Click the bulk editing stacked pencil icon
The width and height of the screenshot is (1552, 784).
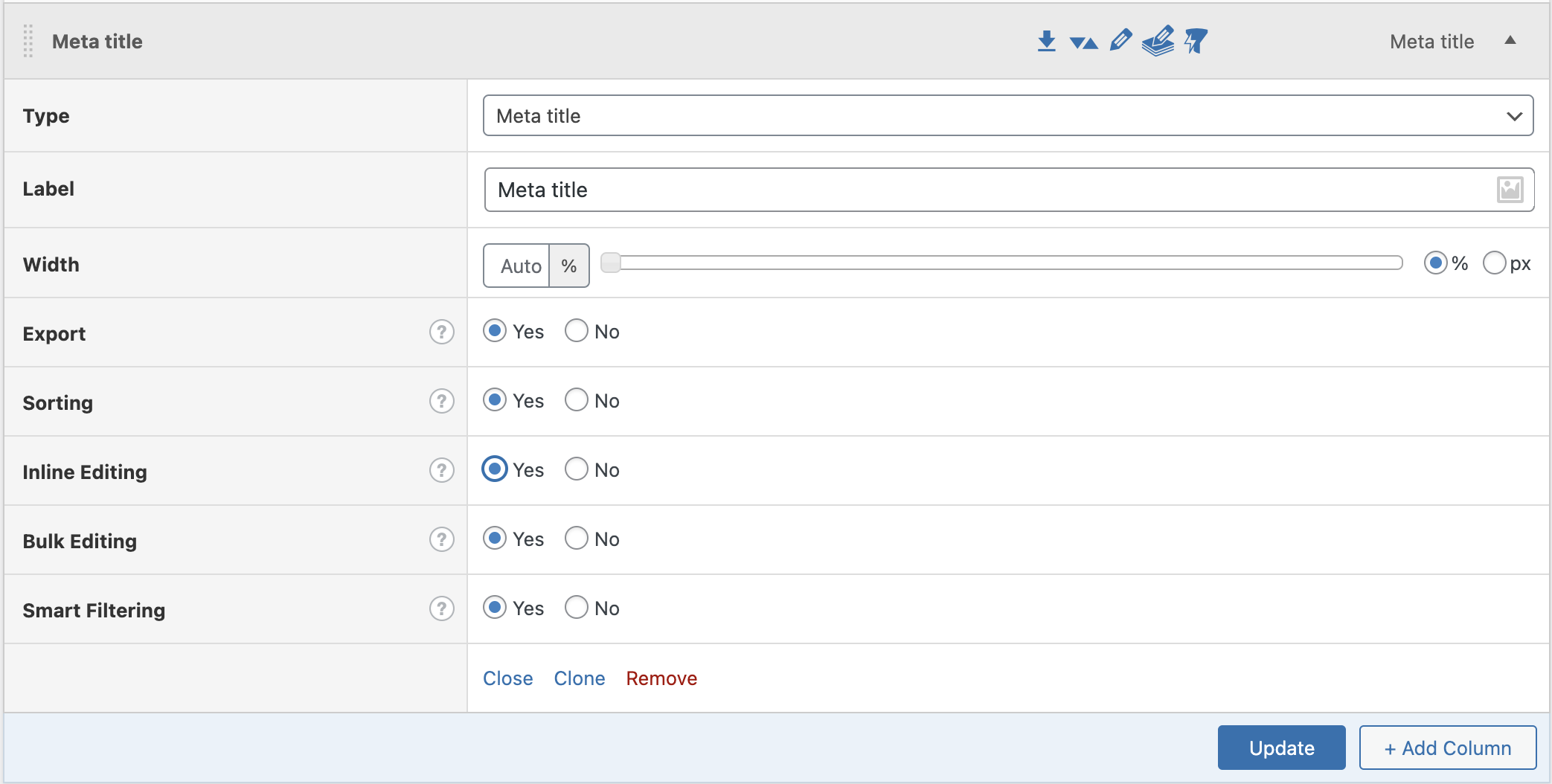[1158, 41]
